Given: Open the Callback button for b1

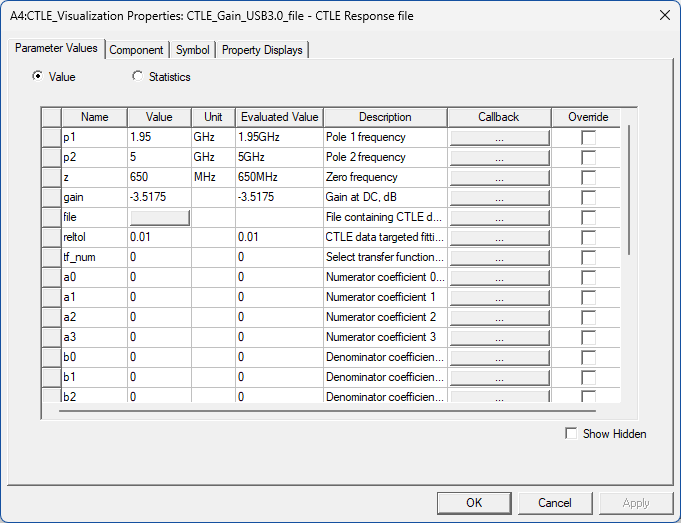Looking at the screenshot, I should tap(499, 377).
